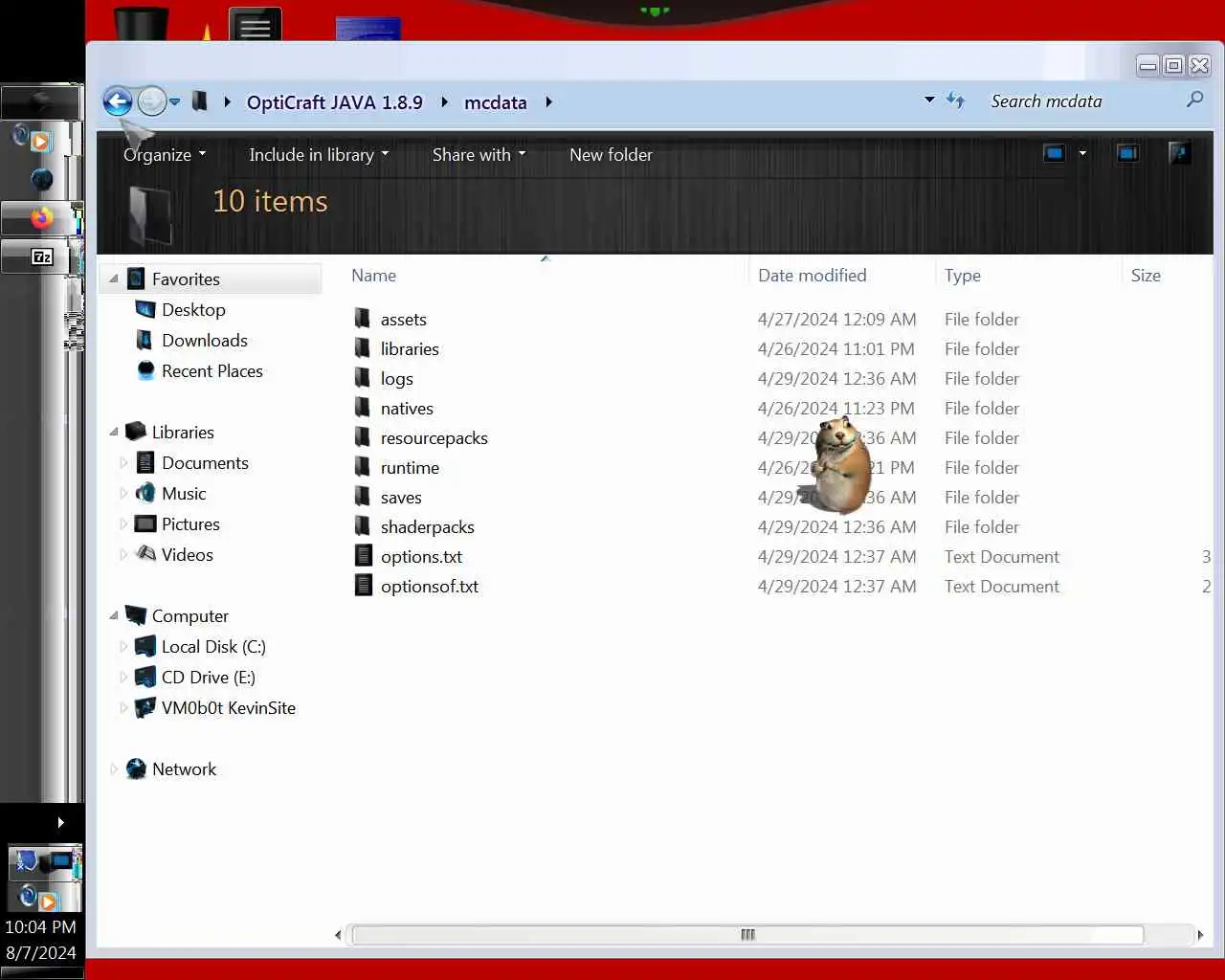Select the options.txt file icon
1225x980 pixels.
coord(363,556)
